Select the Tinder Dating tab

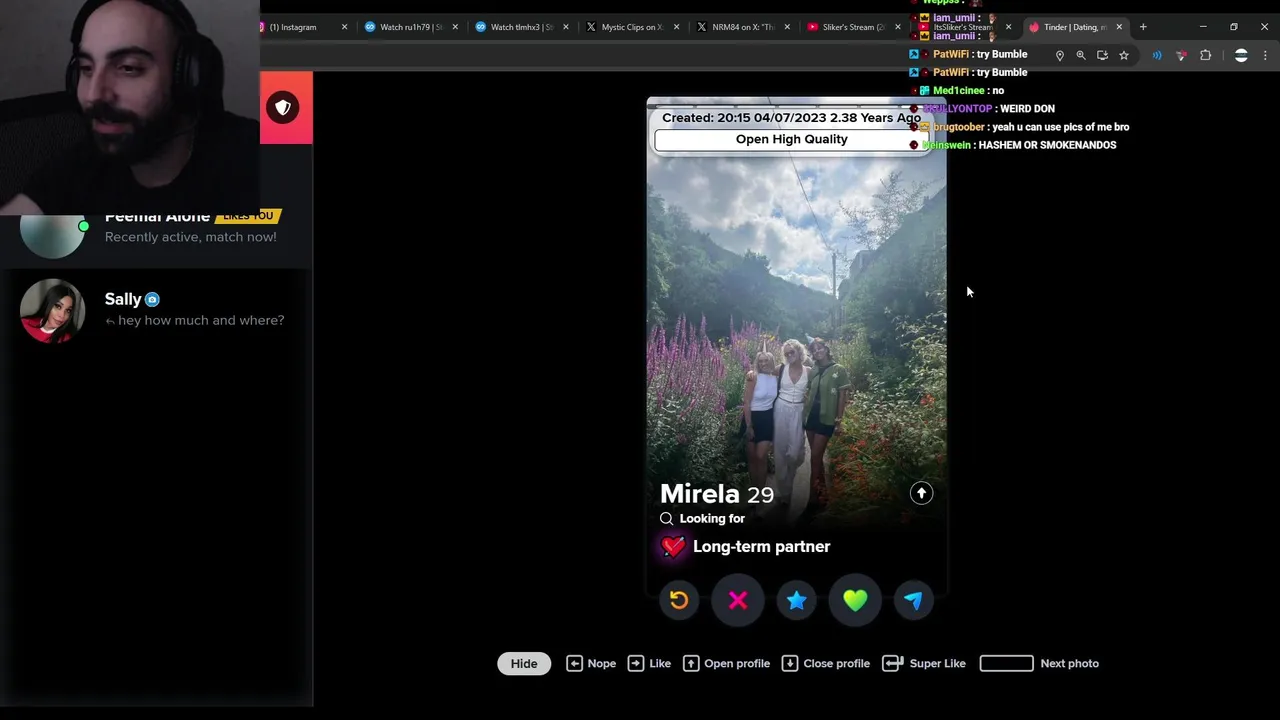[x=1074, y=27]
